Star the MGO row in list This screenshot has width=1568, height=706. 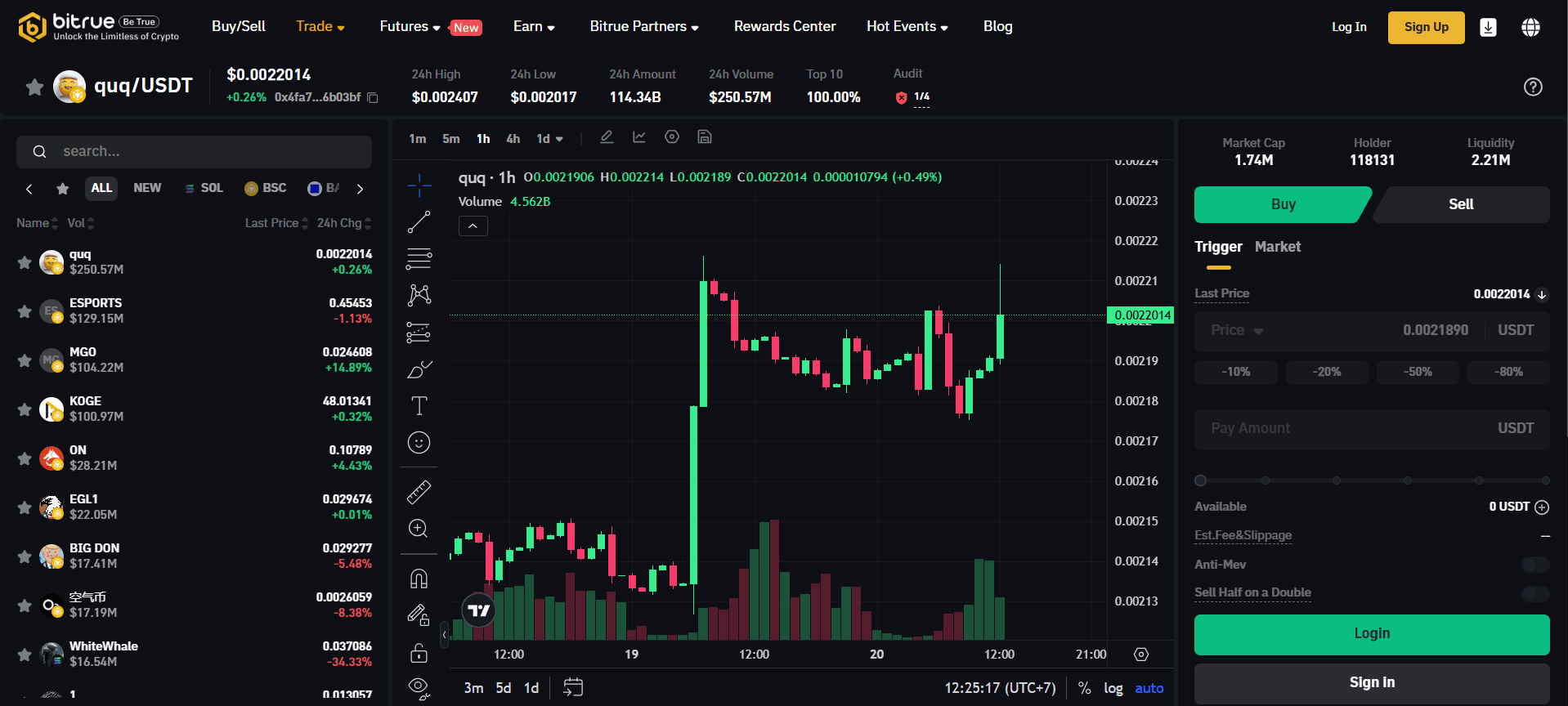25,360
